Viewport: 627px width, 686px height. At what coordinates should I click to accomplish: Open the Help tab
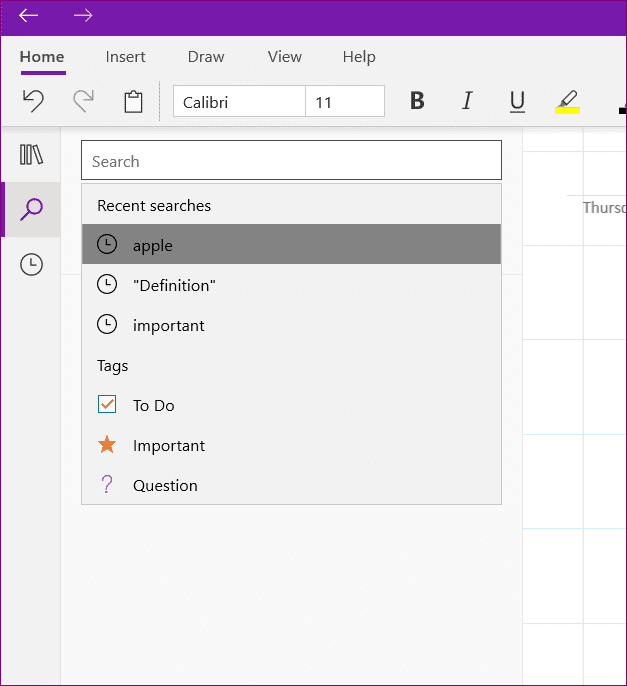[359, 57]
